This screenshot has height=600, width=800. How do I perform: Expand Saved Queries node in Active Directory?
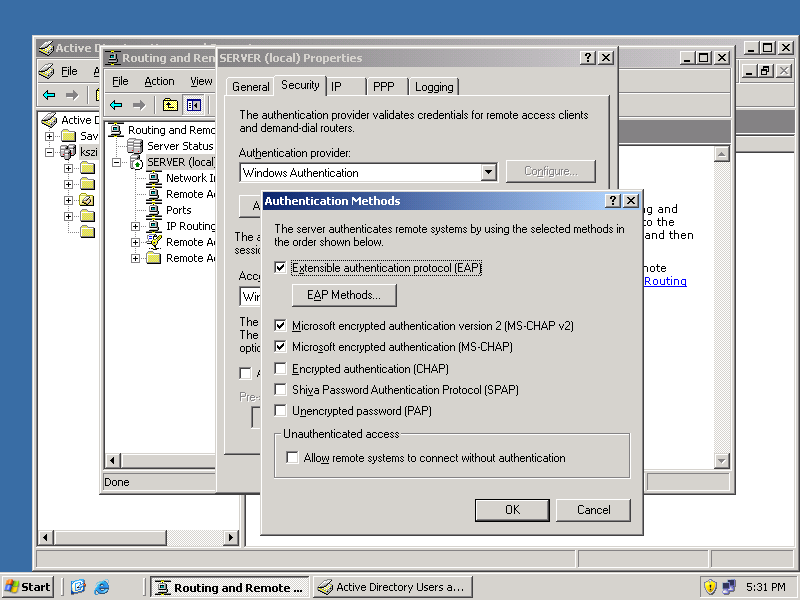point(49,136)
